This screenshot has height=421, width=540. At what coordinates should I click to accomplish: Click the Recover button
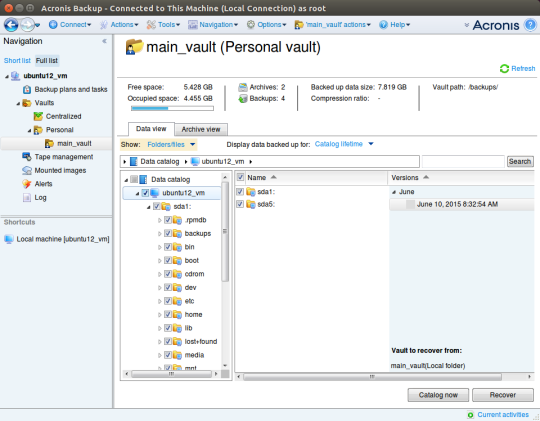[x=503, y=395]
